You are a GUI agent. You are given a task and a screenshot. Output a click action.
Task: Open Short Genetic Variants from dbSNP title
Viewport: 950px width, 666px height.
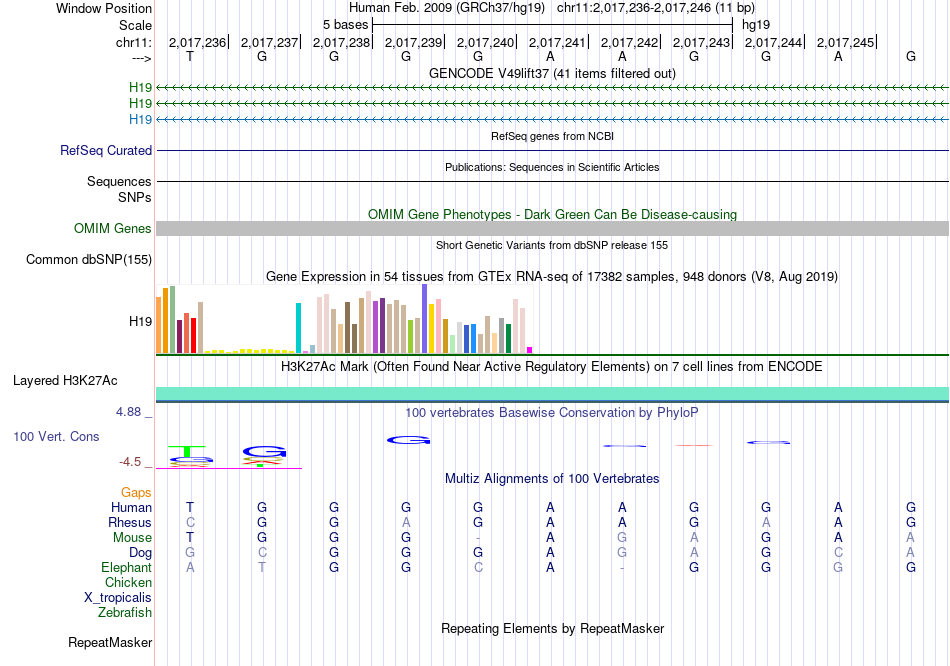coord(552,245)
